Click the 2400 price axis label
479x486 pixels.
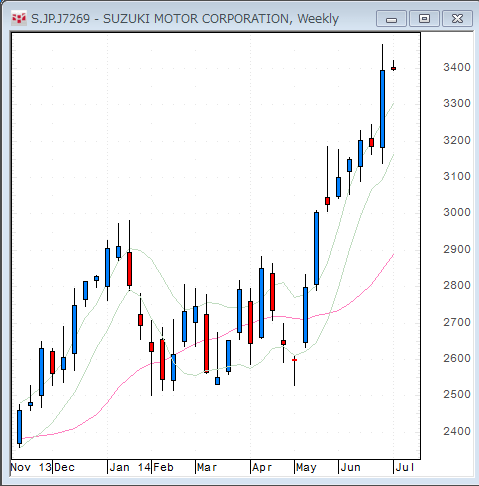click(x=457, y=431)
